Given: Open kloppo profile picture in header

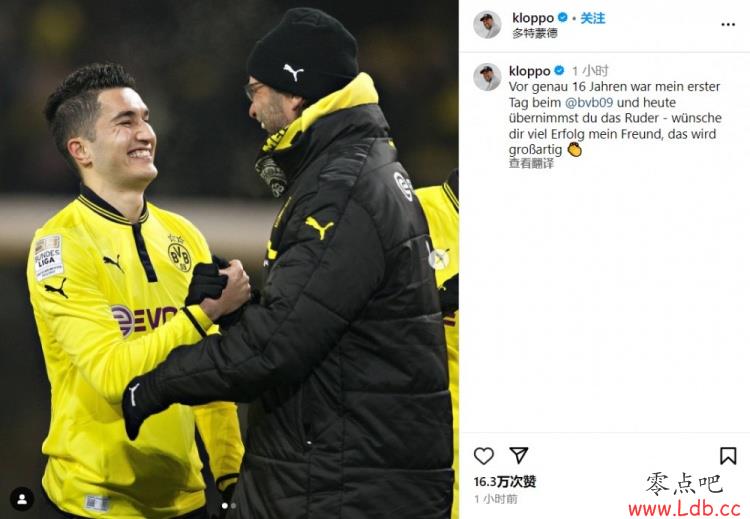Looking at the screenshot, I should [x=487, y=24].
